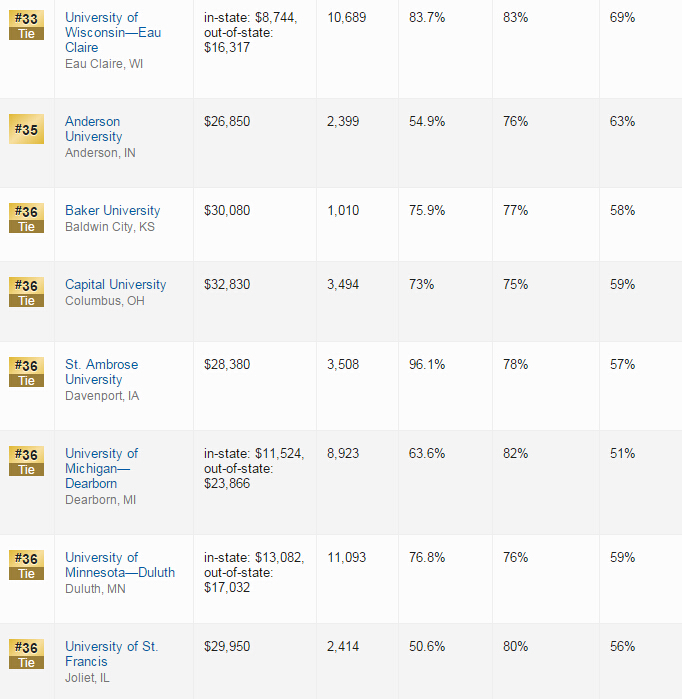Follow the St. Ambrose University link

click(101, 372)
